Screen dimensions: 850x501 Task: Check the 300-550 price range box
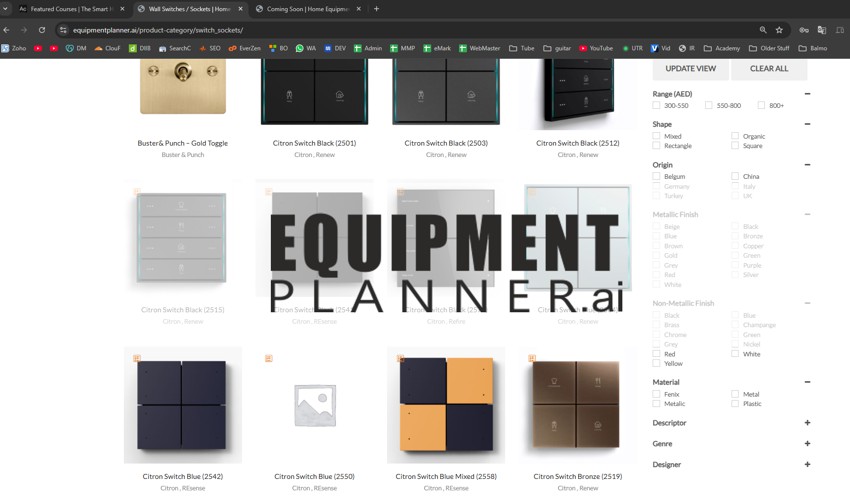(x=657, y=105)
